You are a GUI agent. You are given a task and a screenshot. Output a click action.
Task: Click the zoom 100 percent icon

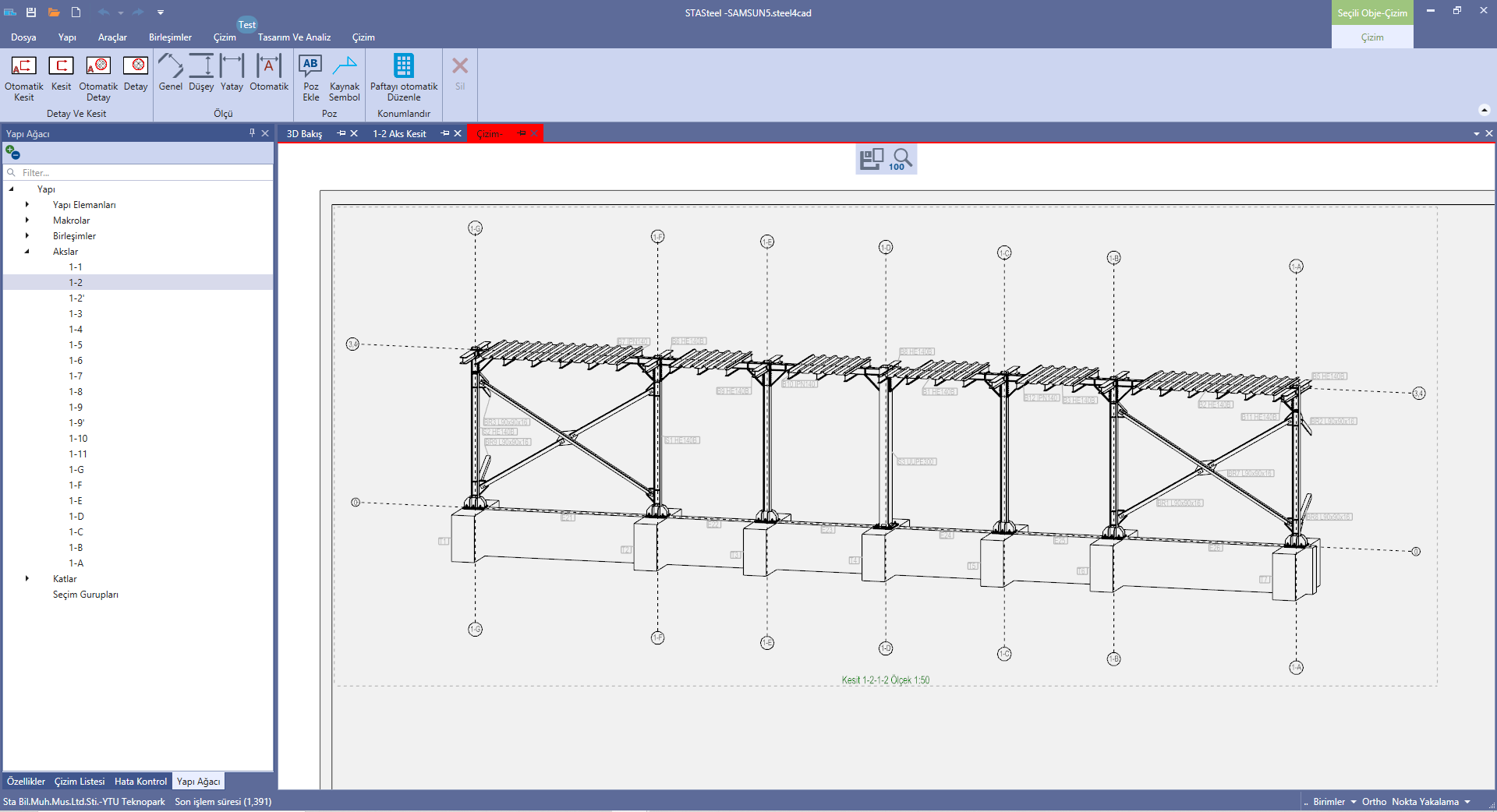point(901,159)
